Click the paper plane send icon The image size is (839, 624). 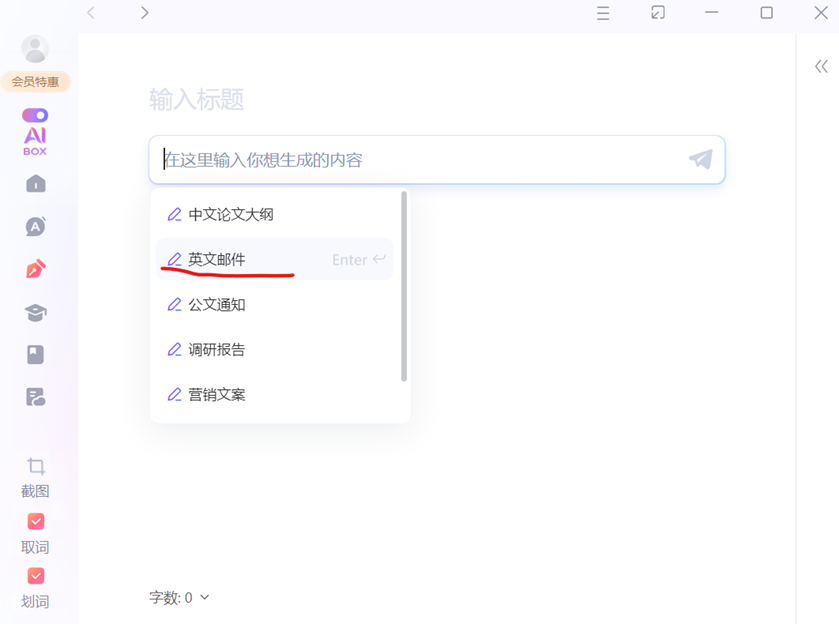pos(700,160)
